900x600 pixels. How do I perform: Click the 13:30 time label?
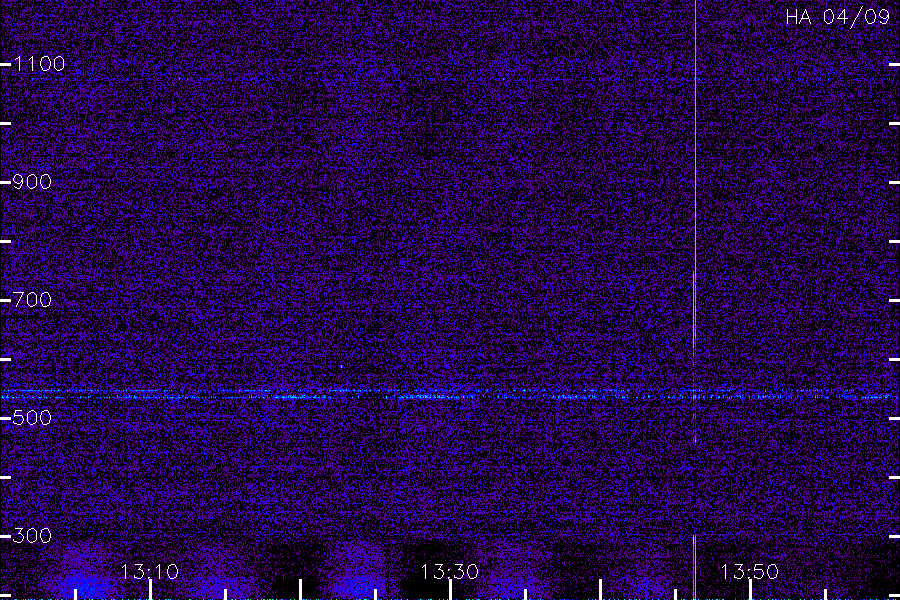coord(449,572)
